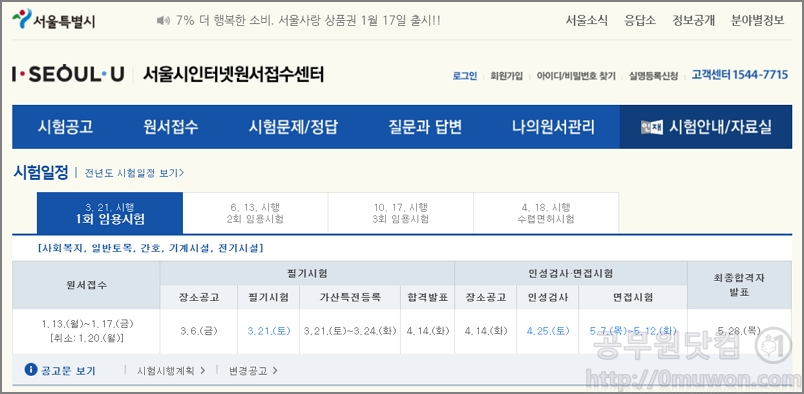Click the Seoul city logo icon

(22, 19)
